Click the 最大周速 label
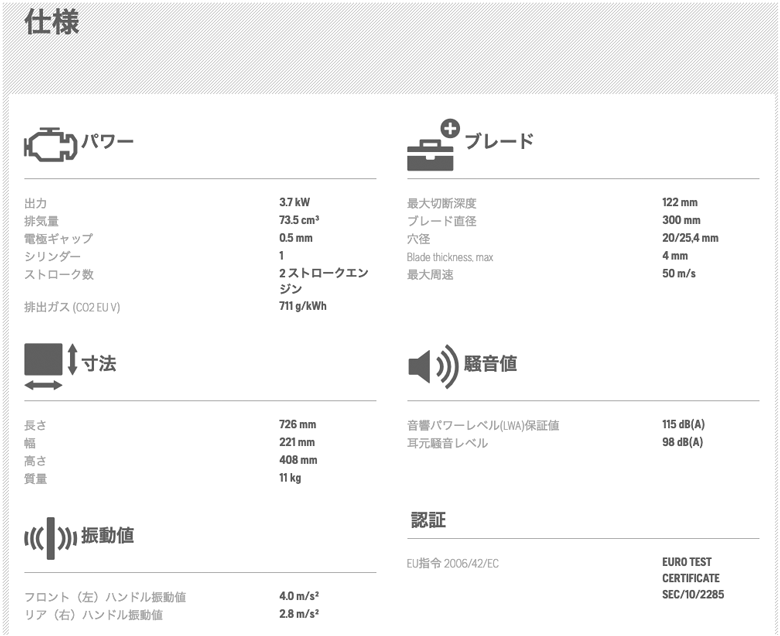The image size is (780, 636). point(430,274)
